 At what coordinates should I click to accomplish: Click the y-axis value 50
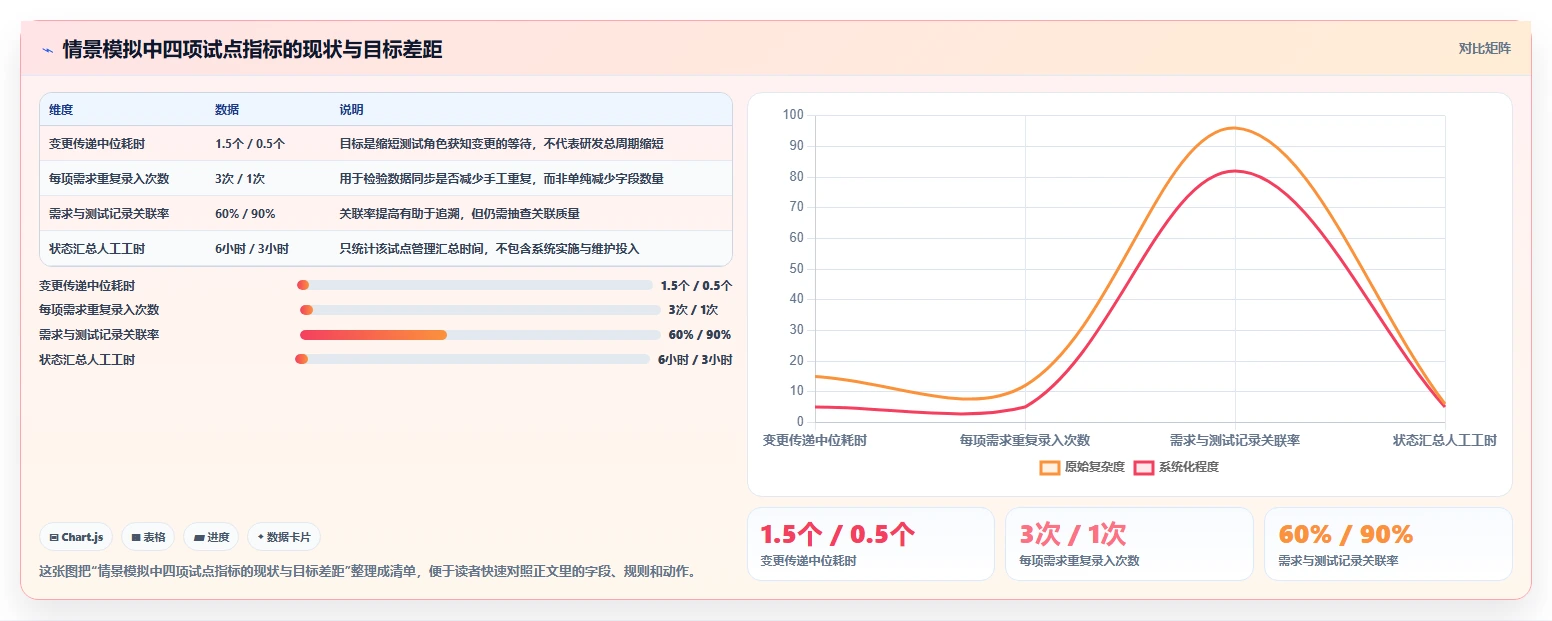click(x=797, y=268)
